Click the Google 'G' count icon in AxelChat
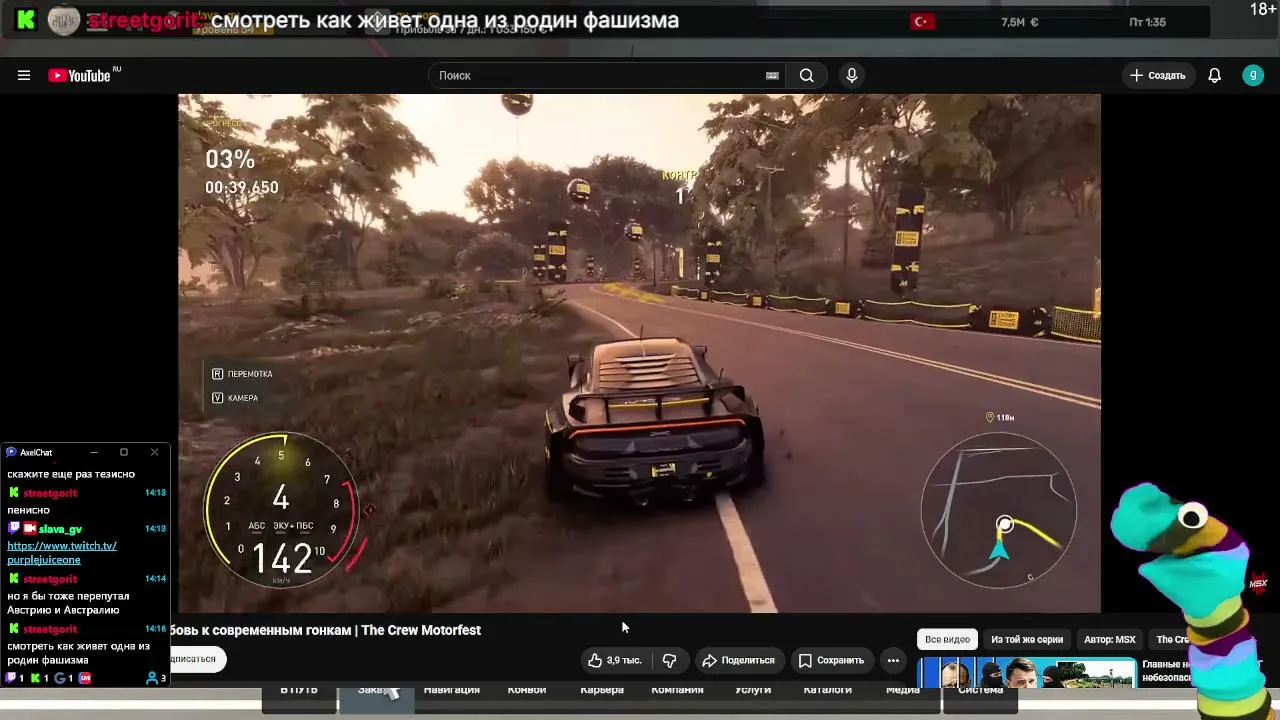 (x=60, y=678)
